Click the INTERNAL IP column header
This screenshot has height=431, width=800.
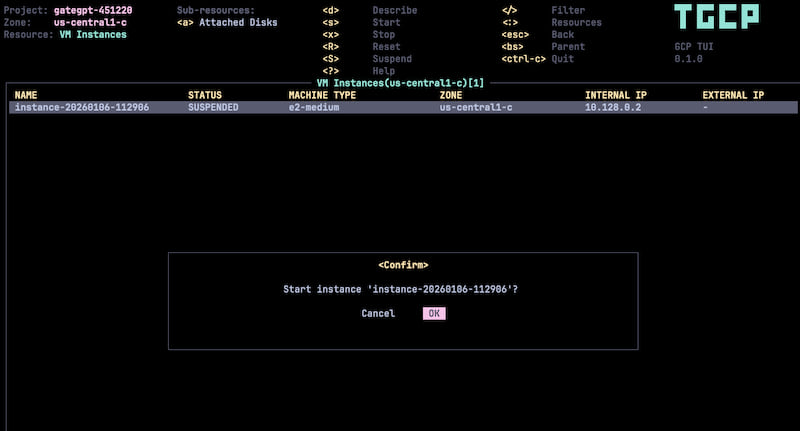click(x=616, y=95)
